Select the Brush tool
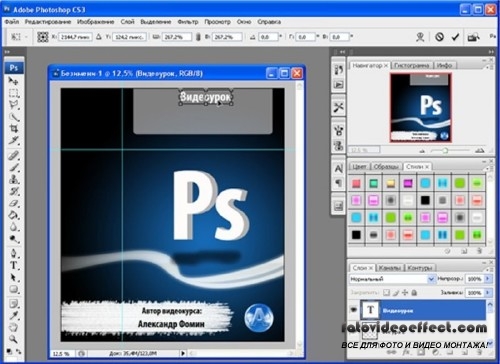500x364 pixels. pos(13,167)
